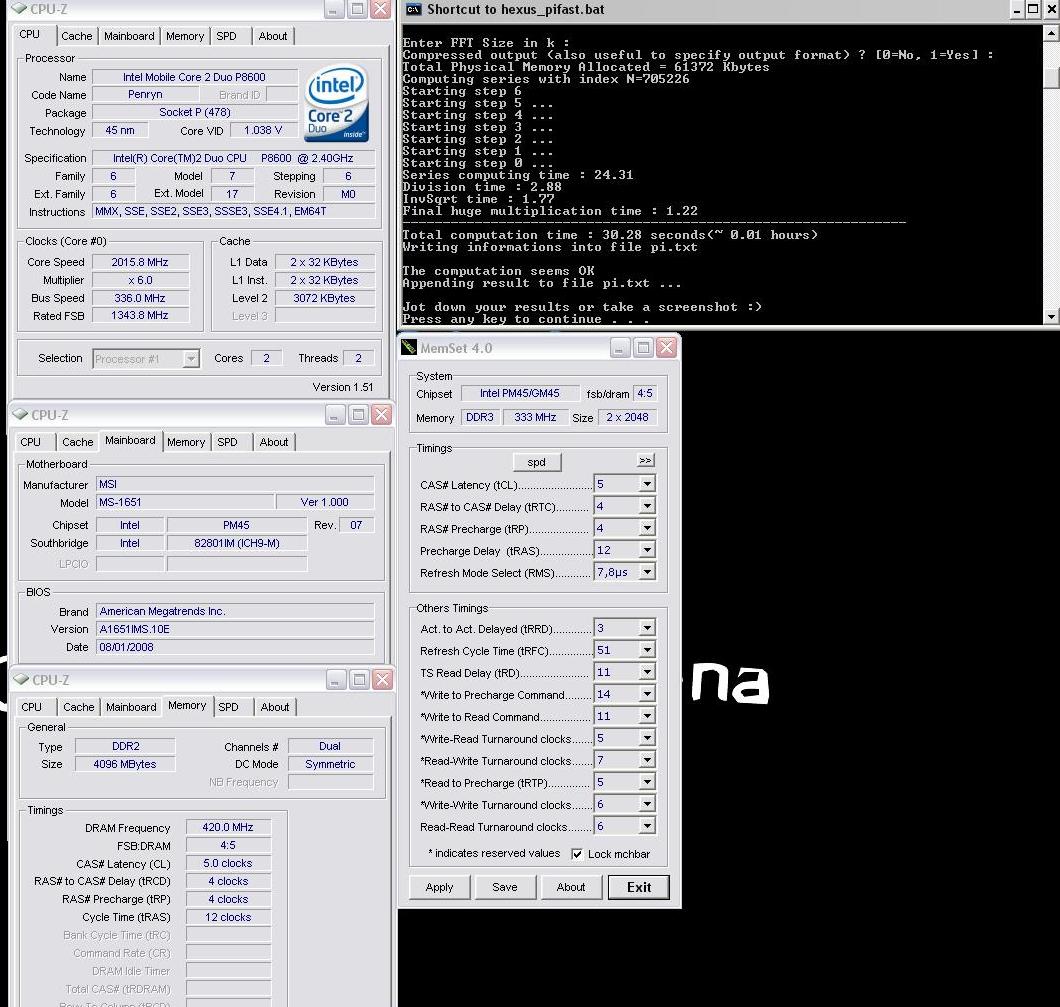
Task: Open the Write to Precharge Command dropdown
Action: 647,694
